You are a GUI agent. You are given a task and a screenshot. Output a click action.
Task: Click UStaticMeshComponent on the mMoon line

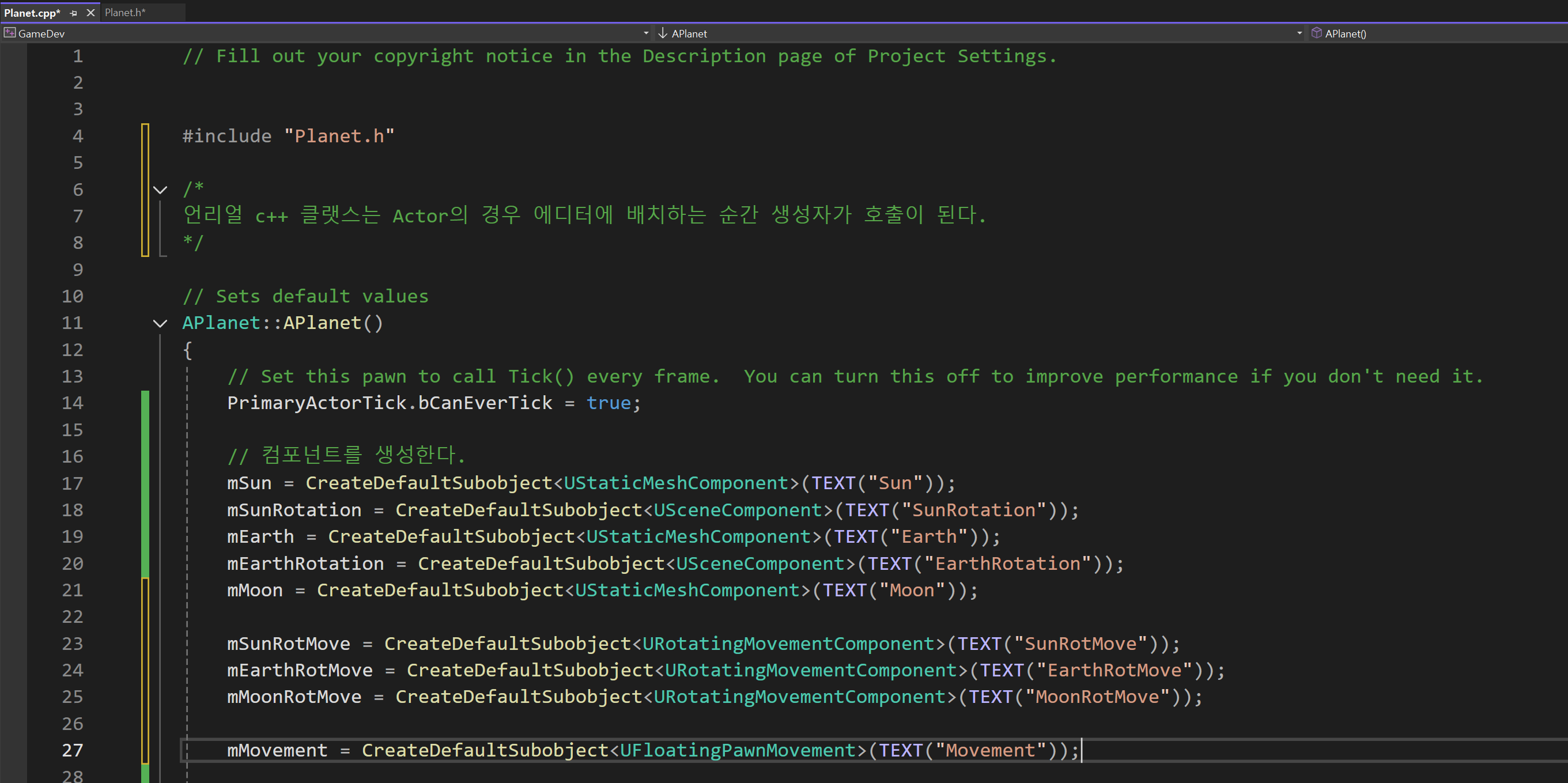coord(687,590)
